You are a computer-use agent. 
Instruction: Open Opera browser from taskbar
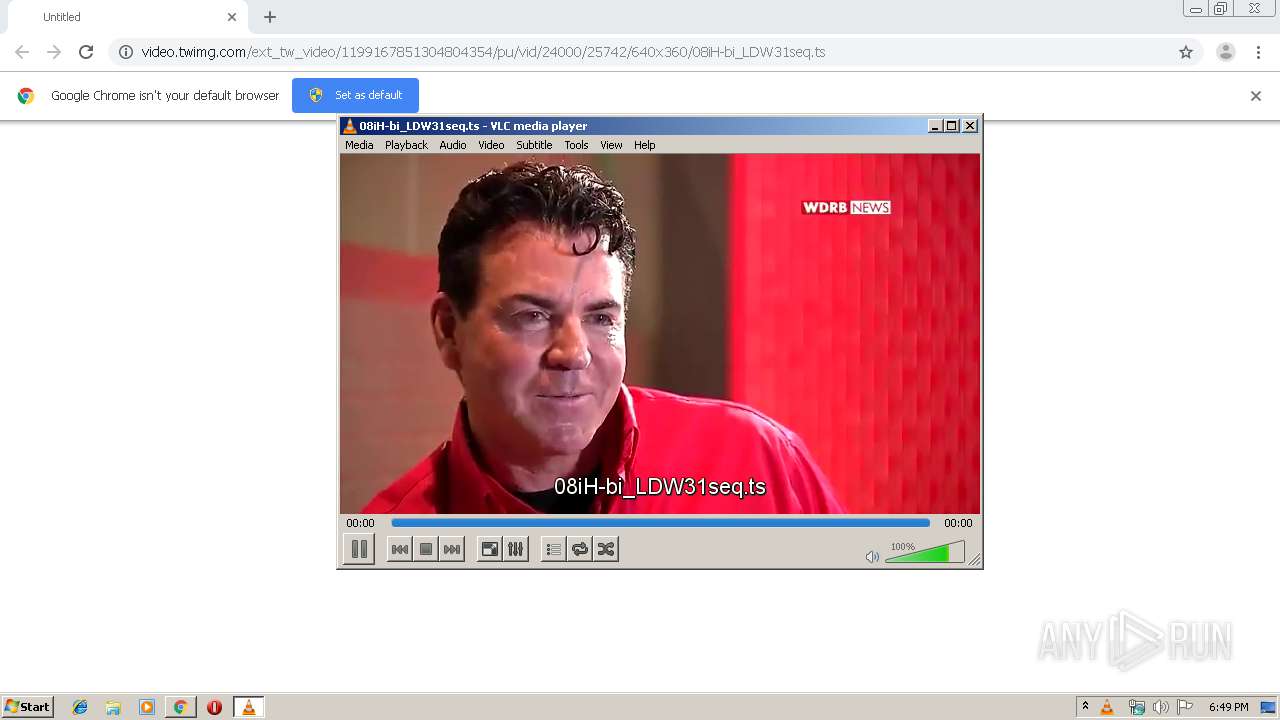point(214,707)
